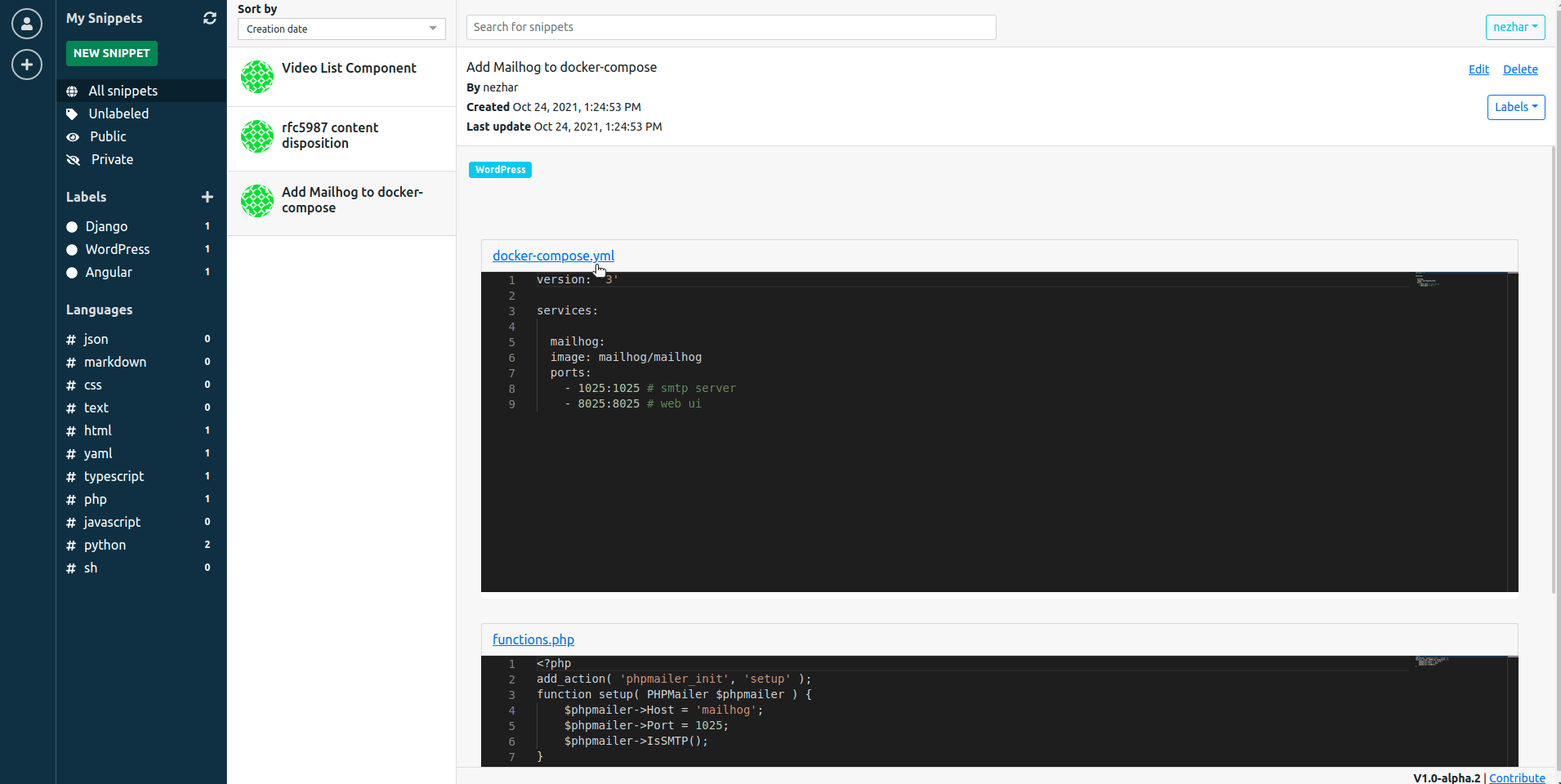Show Unlabeled snippets
The height and width of the screenshot is (784, 1561).
[x=118, y=114]
